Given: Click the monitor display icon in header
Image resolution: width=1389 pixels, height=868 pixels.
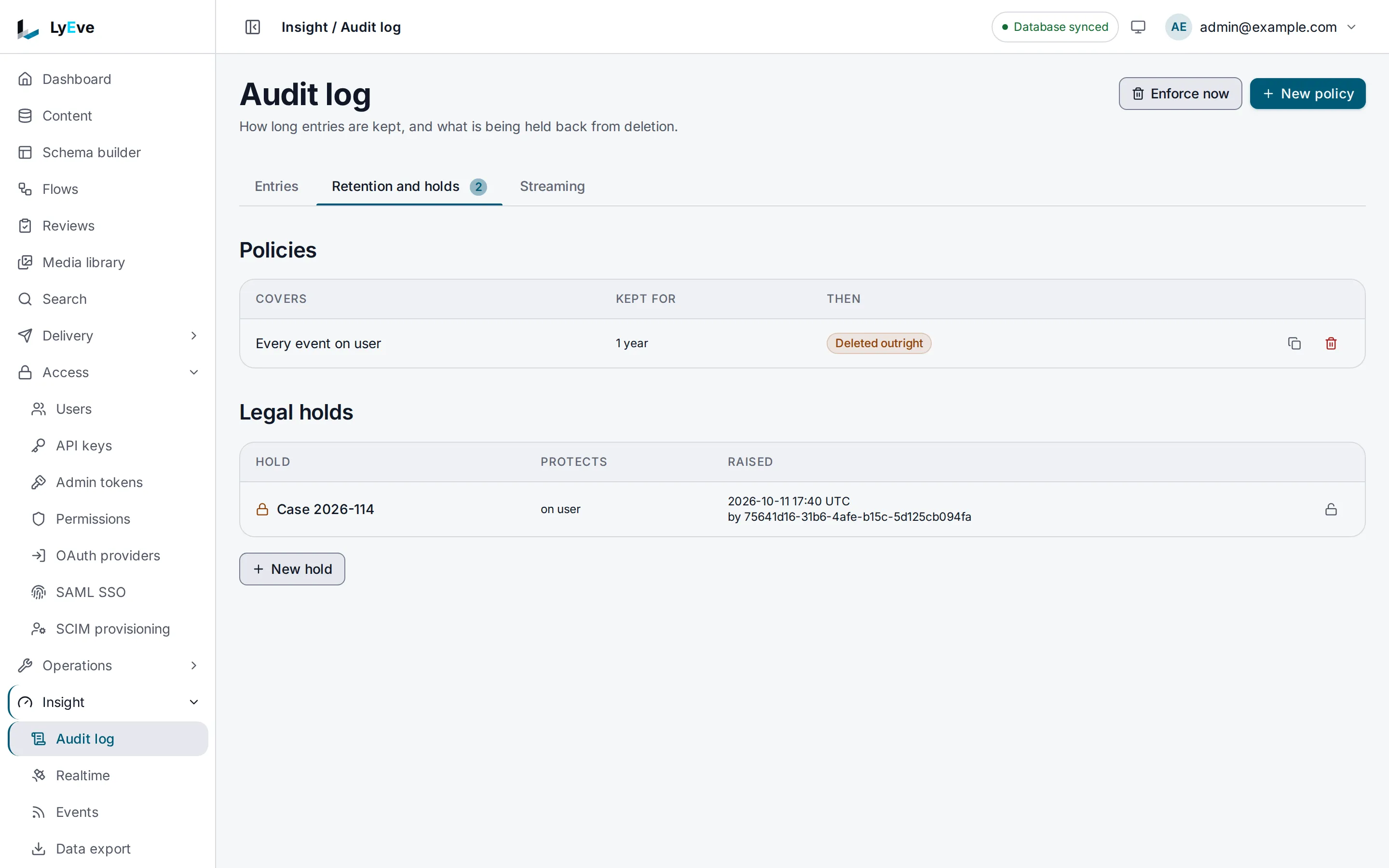Looking at the screenshot, I should pyautogui.click(x=1138, y=27).
